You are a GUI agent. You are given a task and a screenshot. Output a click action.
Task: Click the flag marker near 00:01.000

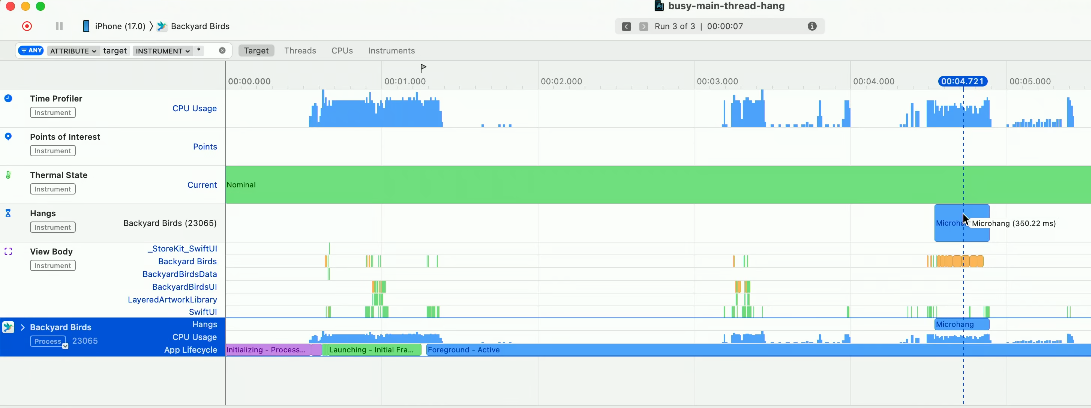pos(423,68)
